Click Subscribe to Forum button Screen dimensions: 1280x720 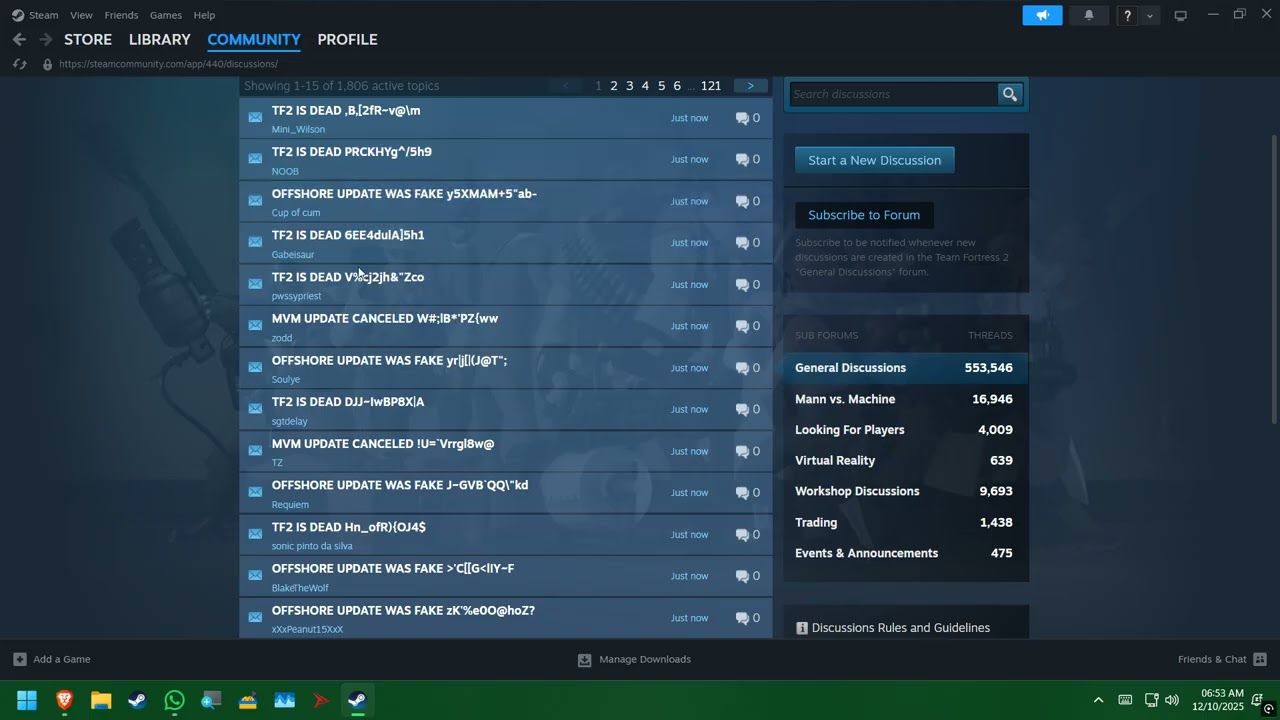pos(864,215)
